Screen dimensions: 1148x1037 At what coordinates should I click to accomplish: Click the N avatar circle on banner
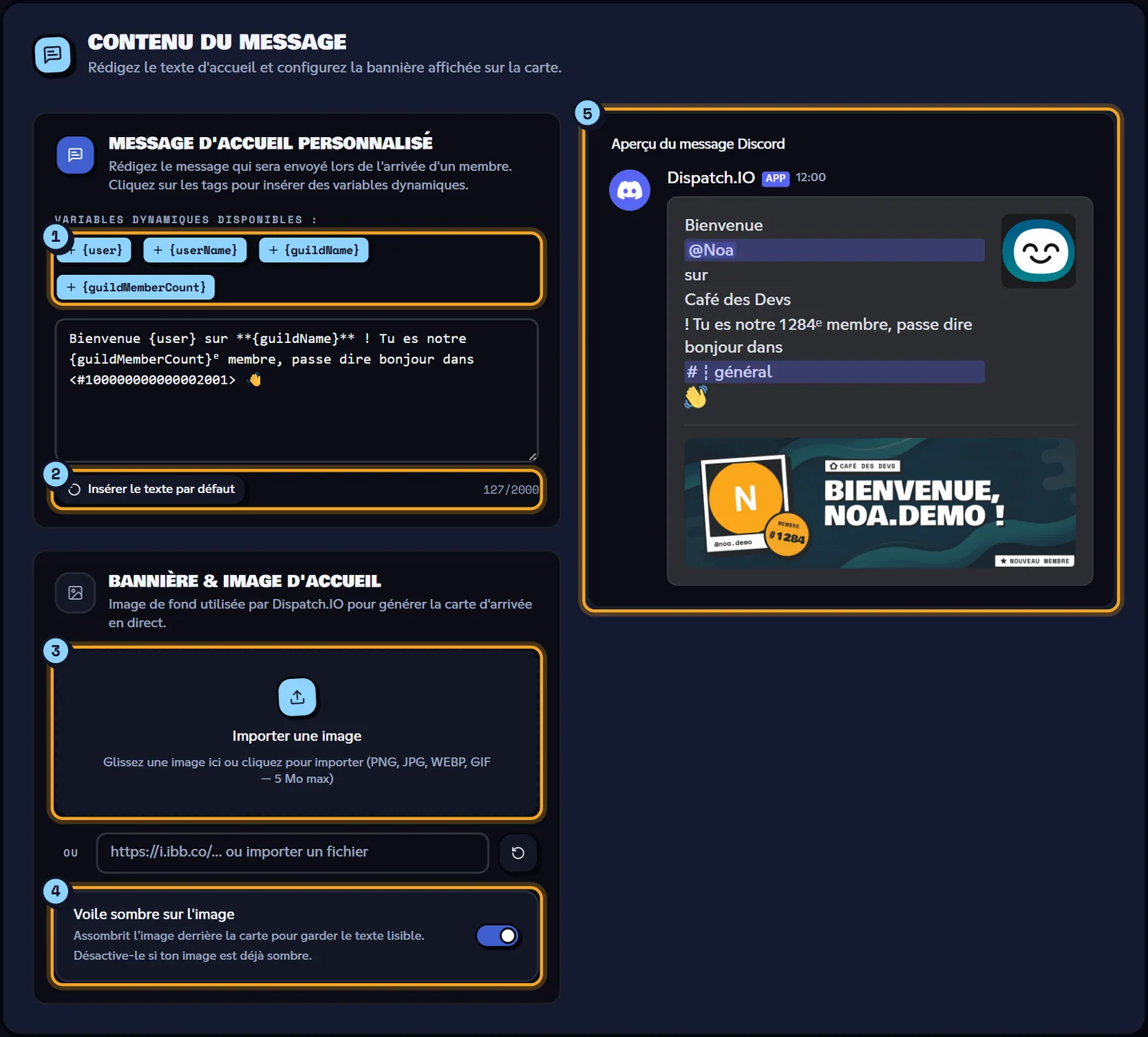(x=745, y=498)
